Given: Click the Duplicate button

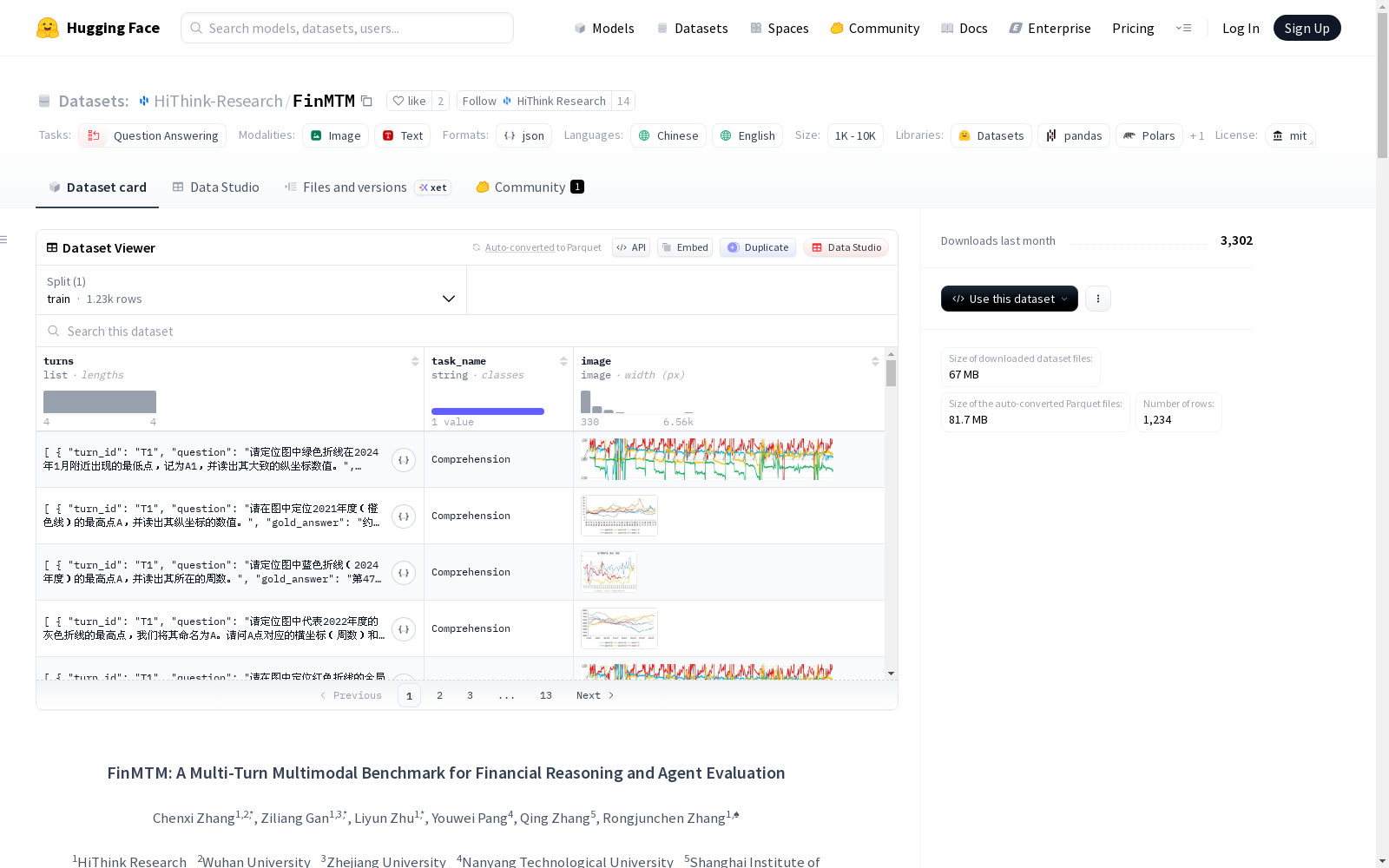Looking at the screenshot, I should (758, 247).
